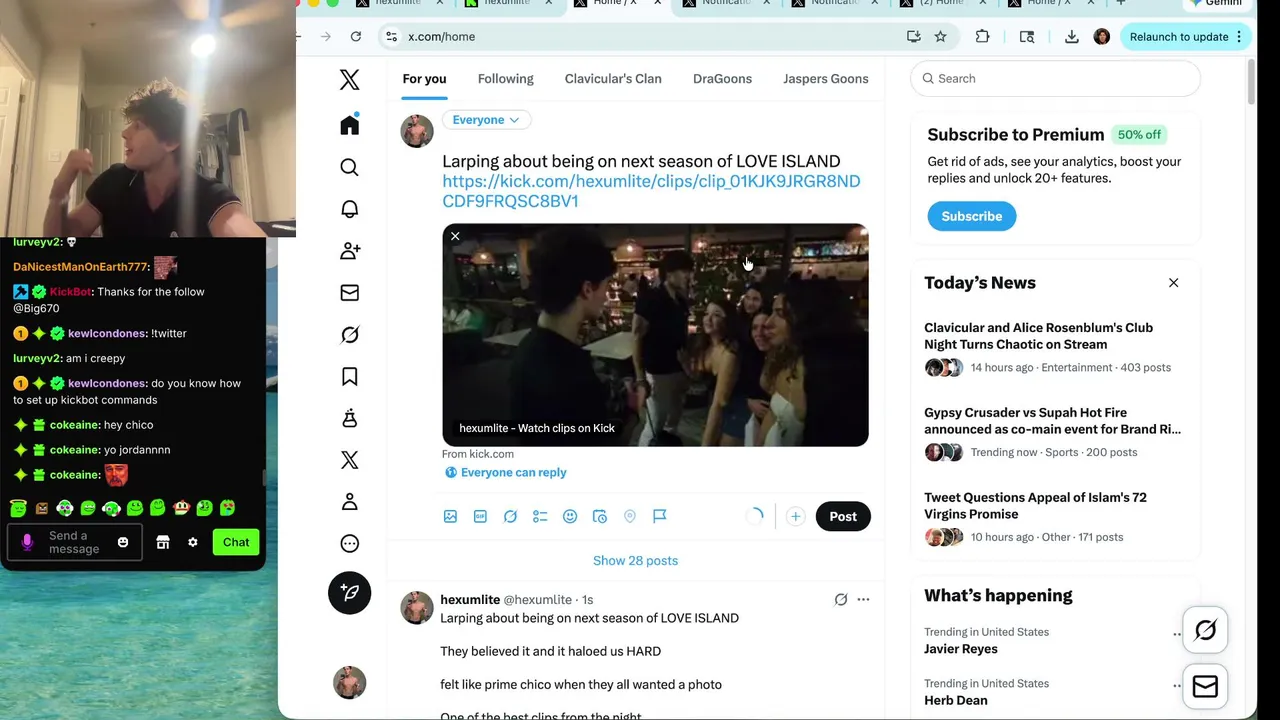The height and width of the screenshot is (720, 1280).
Task: Open Profile person icon in sidebar
Action: coord(349,502)
